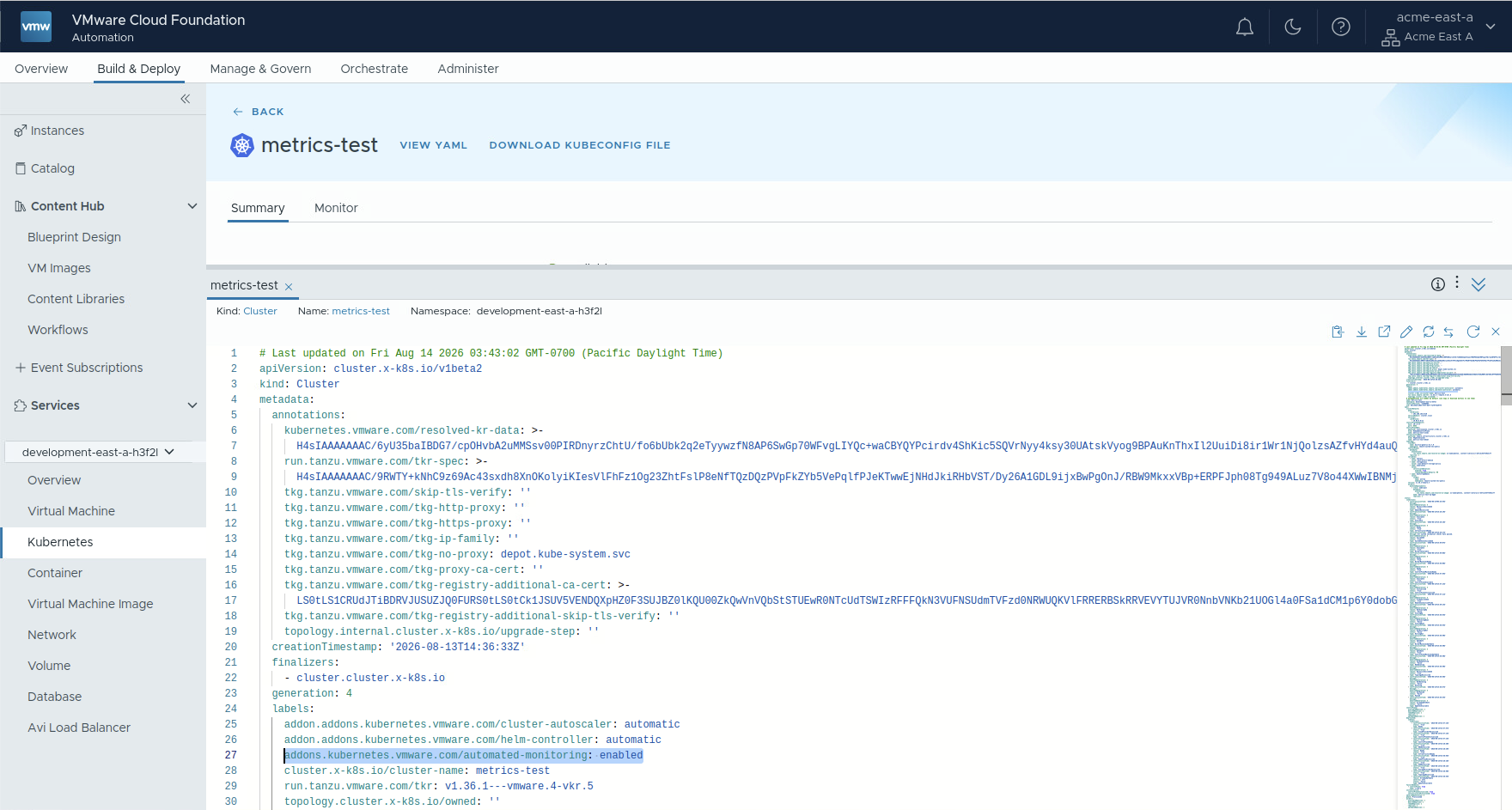Click the VMware vmw logo
Viewport: 1512px width, 810px height.
pyautogui.click(x=35, y=27)
